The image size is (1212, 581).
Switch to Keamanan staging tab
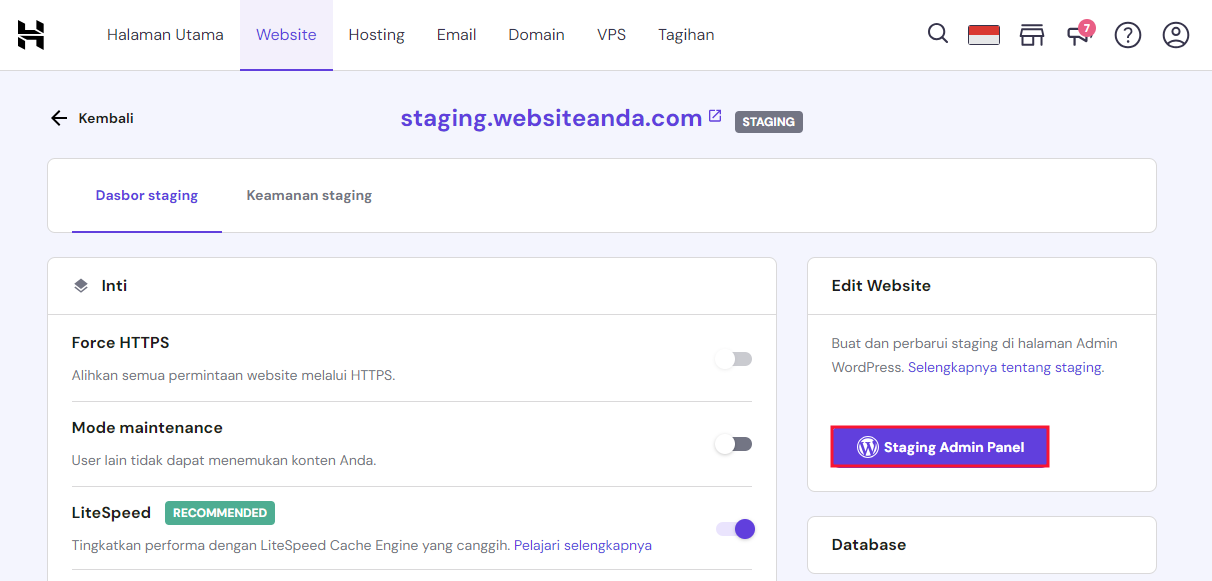click(x=309, y=195)
